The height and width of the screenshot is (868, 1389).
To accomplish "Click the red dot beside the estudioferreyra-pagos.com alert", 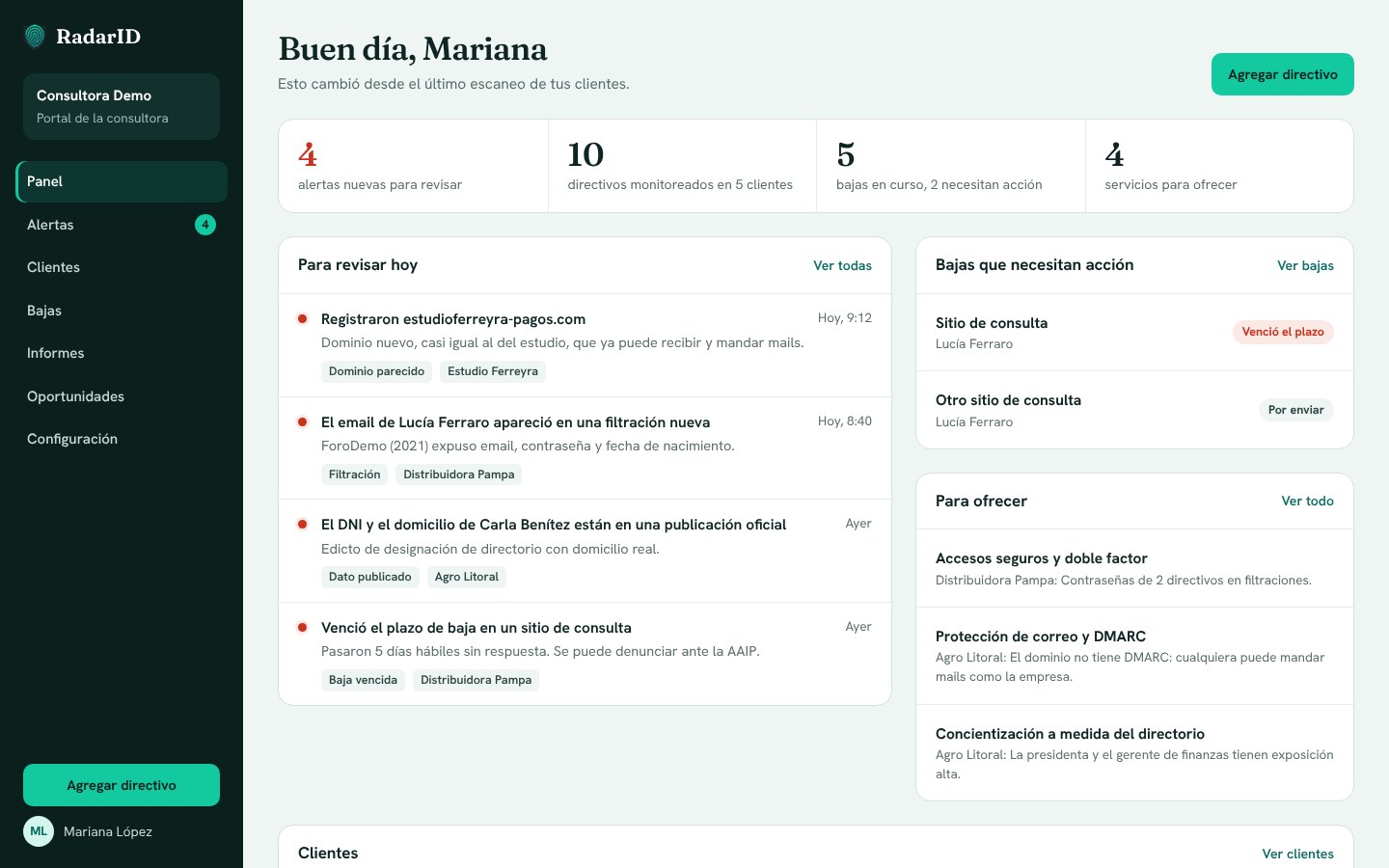I will point(302,319).
